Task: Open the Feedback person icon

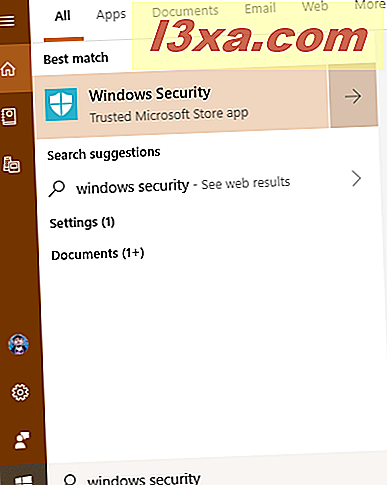Action: 21,440
